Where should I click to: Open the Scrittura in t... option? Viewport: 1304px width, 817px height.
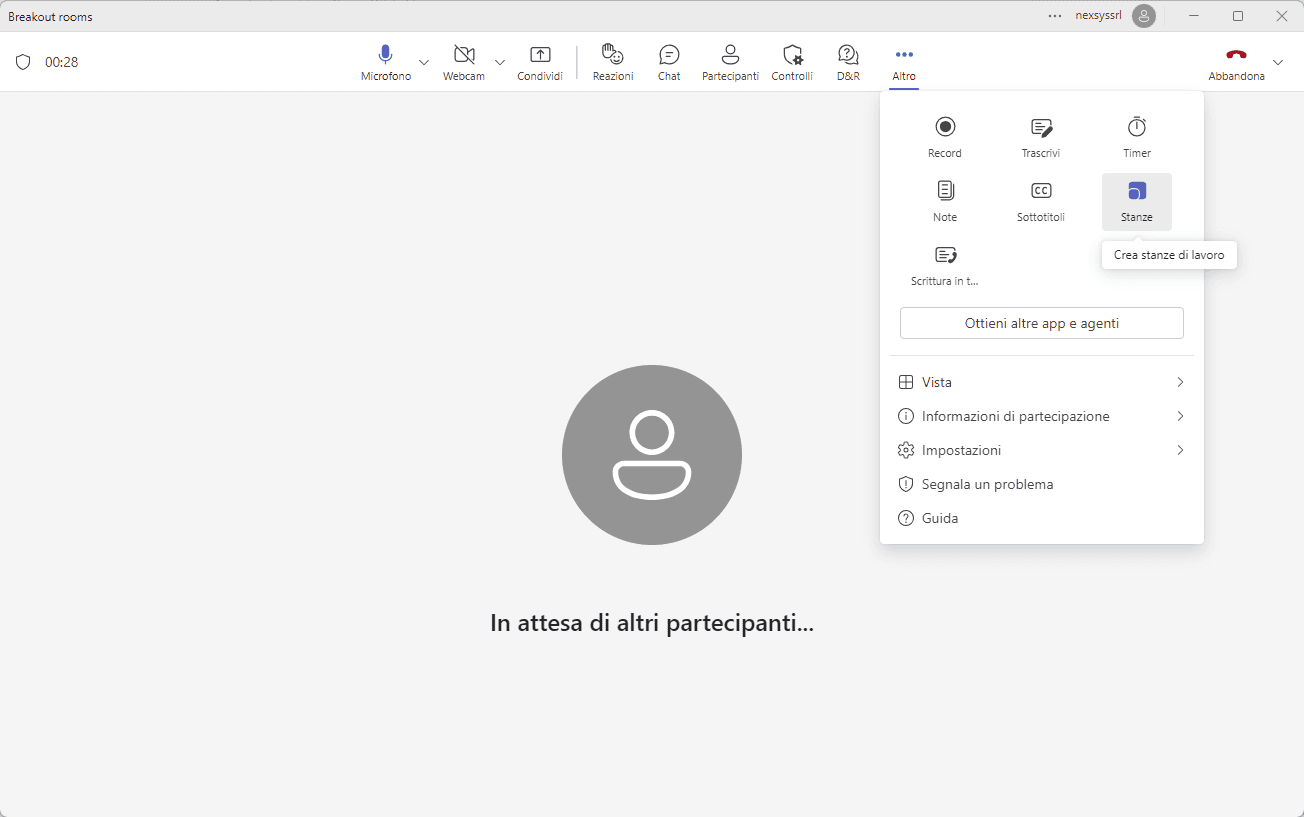click(x=945, y=266)
